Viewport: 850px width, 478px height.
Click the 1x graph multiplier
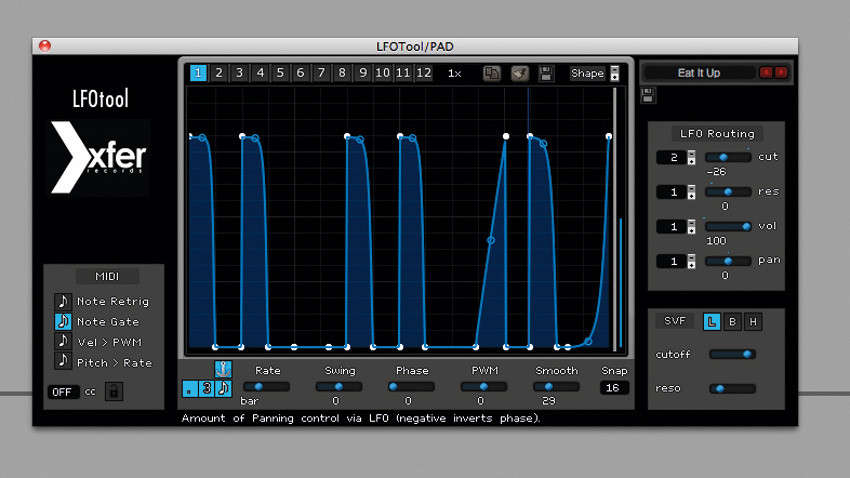tap(454, 73)
